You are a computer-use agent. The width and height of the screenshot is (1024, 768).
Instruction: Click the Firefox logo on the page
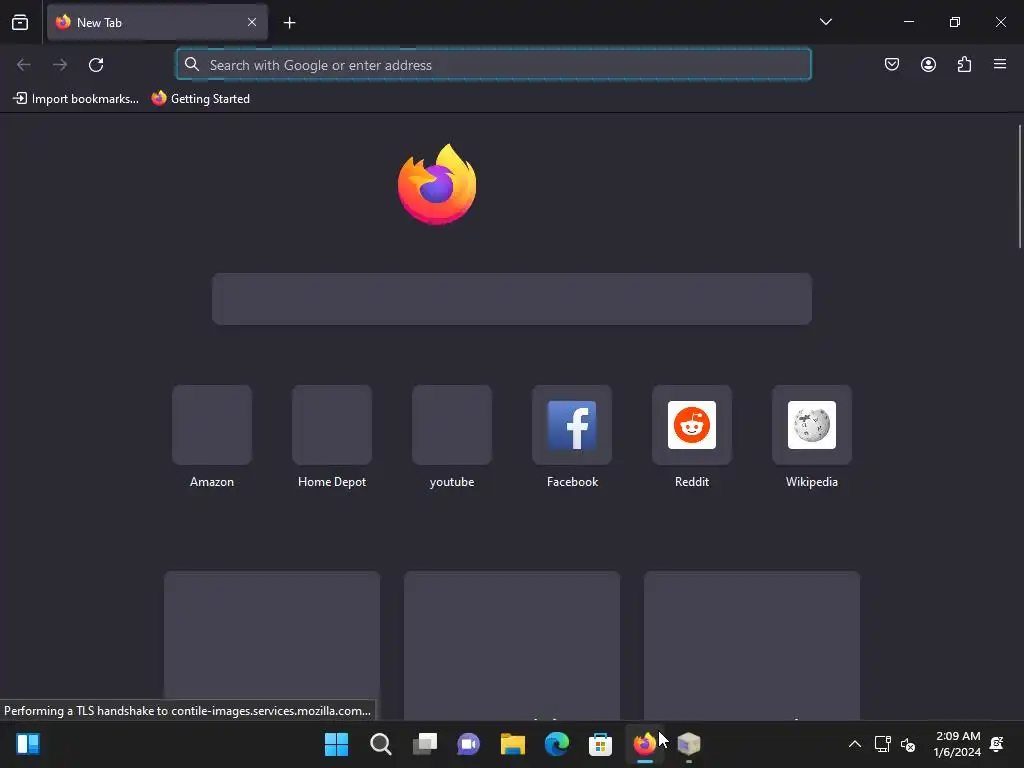point(437,184)
